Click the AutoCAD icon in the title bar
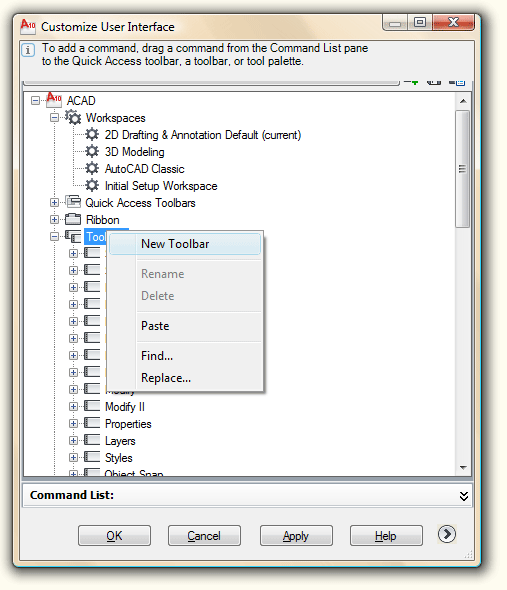507x590 pixels. pos(28,26)
